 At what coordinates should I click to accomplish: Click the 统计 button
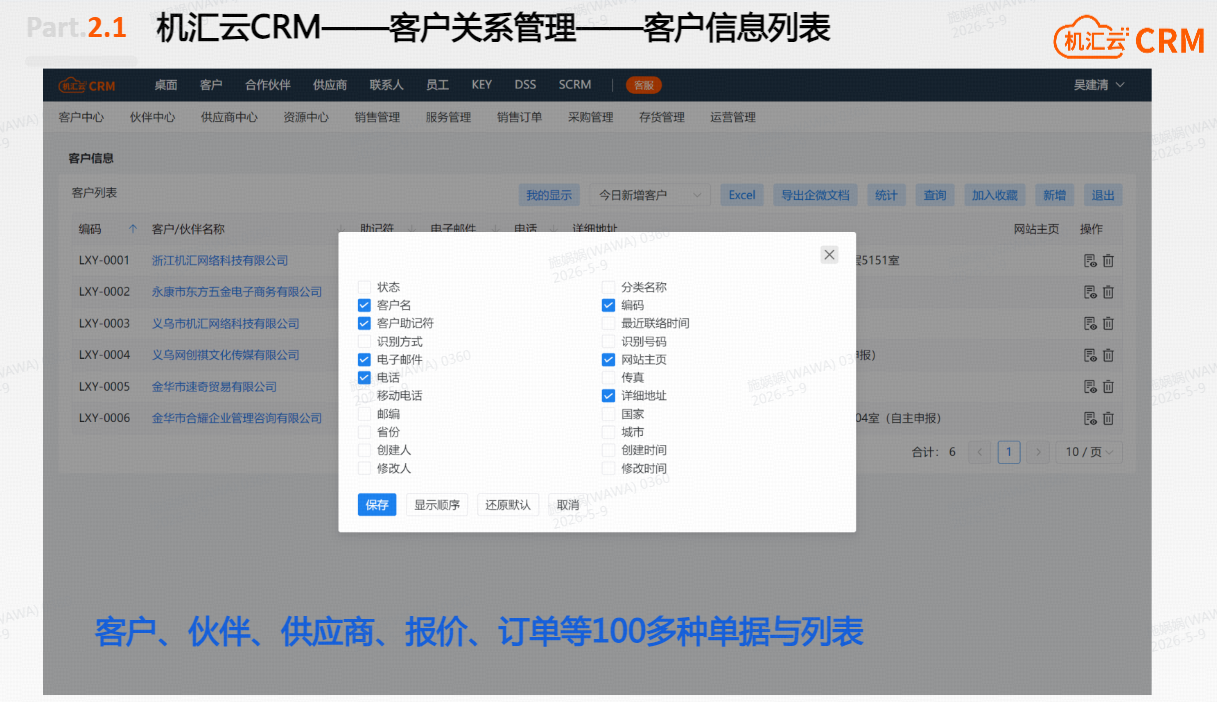point(886,195)
